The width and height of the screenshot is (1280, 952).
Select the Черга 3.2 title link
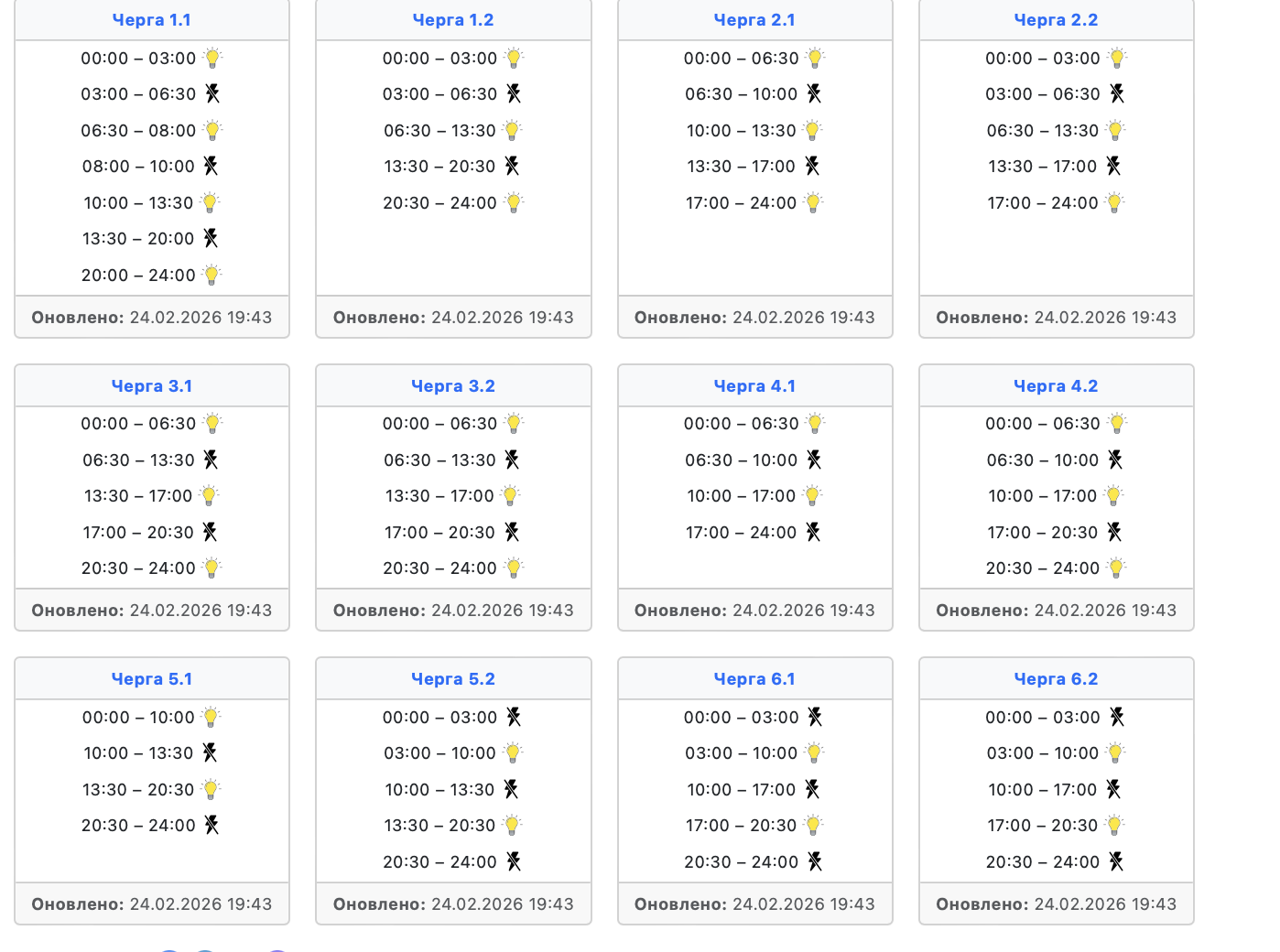pyautogui.click(x=453, y=386)
